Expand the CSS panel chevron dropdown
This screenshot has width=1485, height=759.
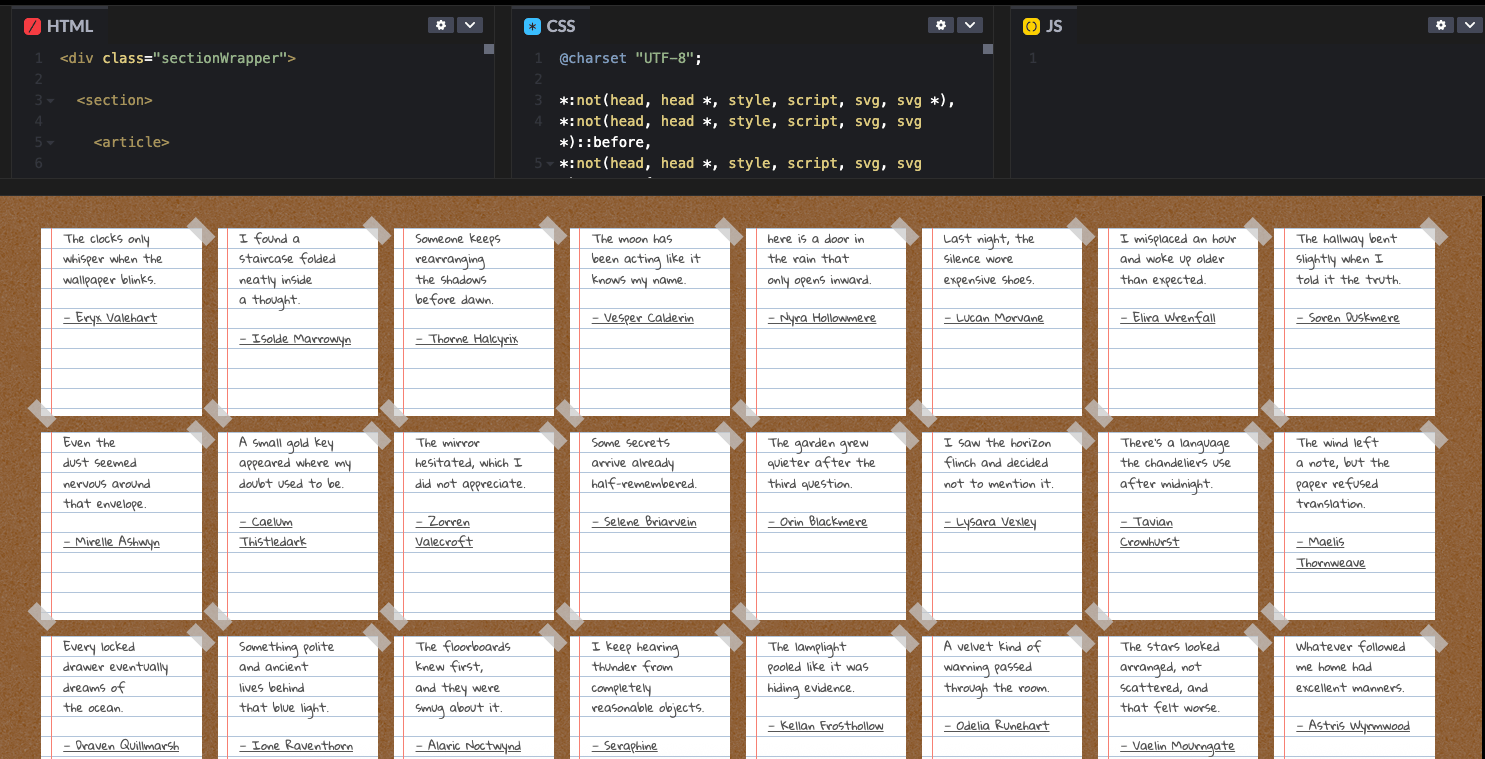pos(970,25)
